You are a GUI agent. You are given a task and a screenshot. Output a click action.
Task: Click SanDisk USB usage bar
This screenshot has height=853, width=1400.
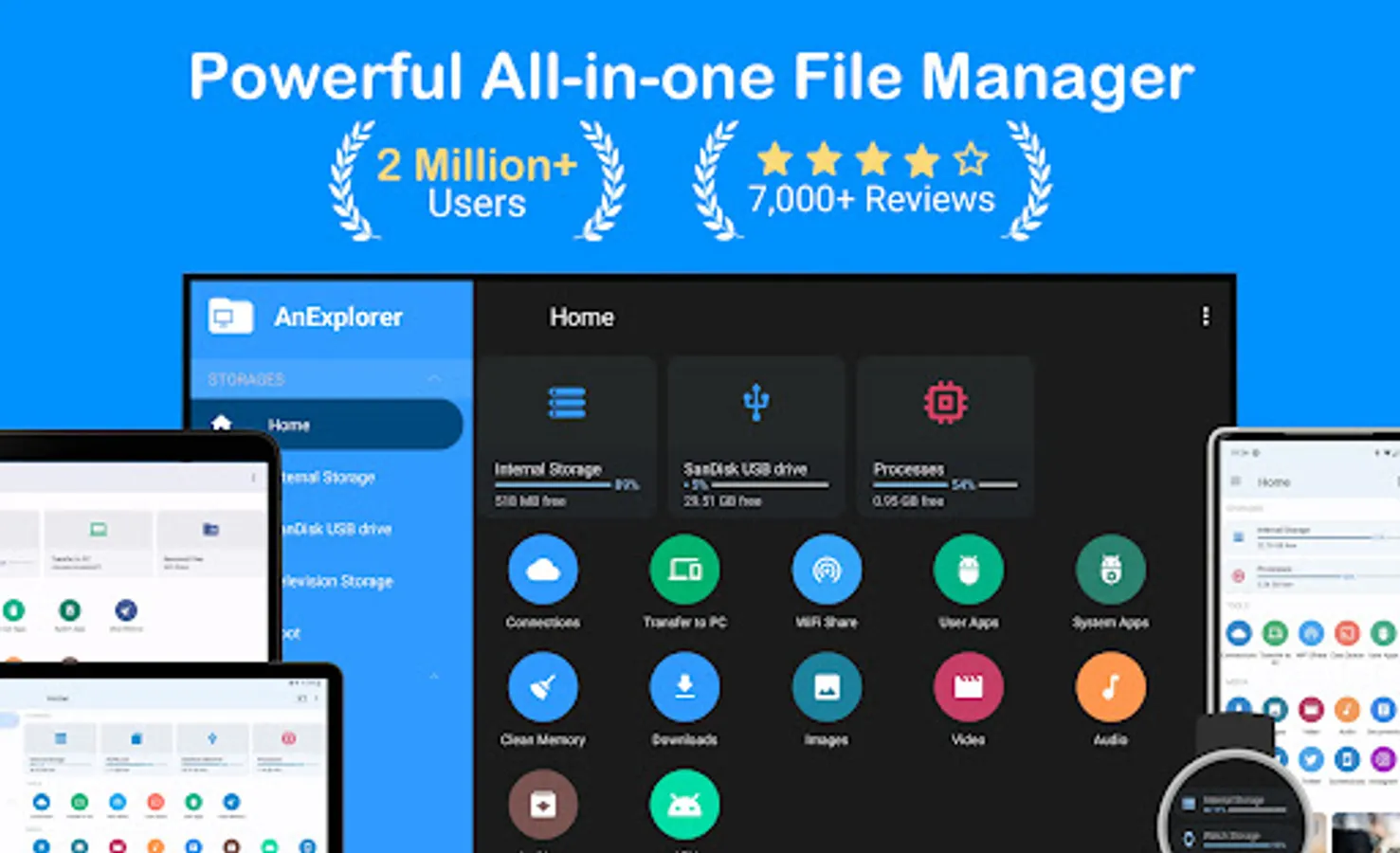[x=755, y=484]
